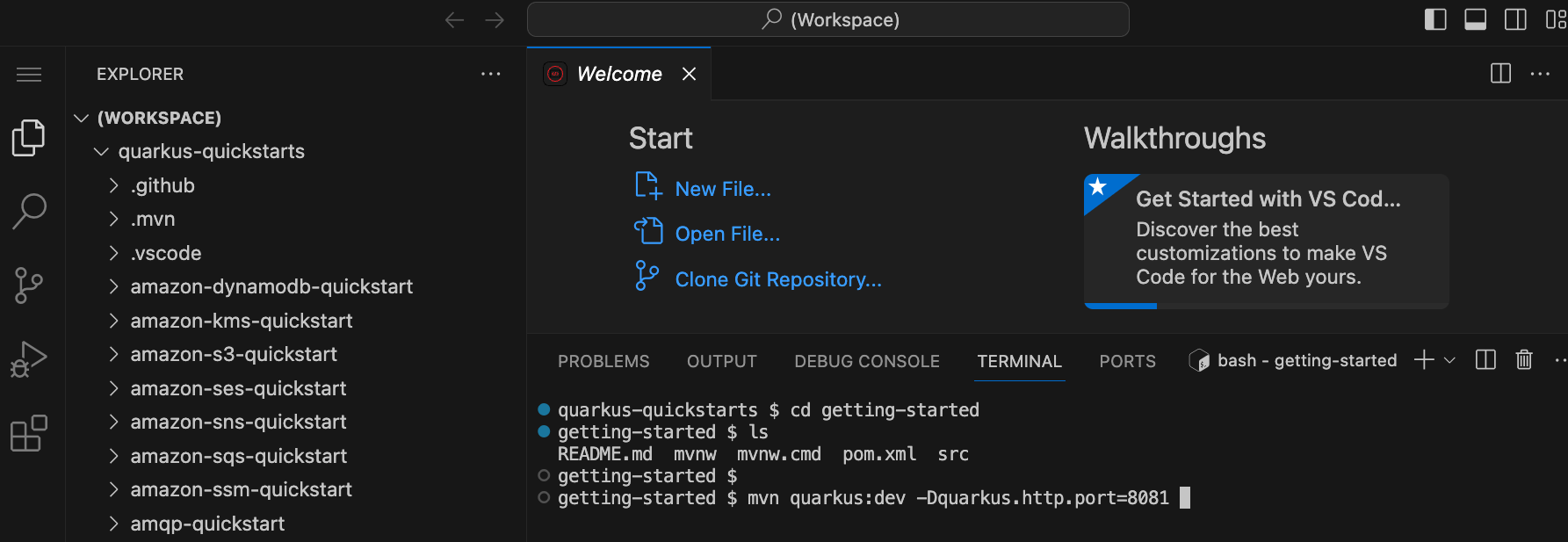
Task: Switch to the PORTS panel tab
Action: pos(1127,361)
